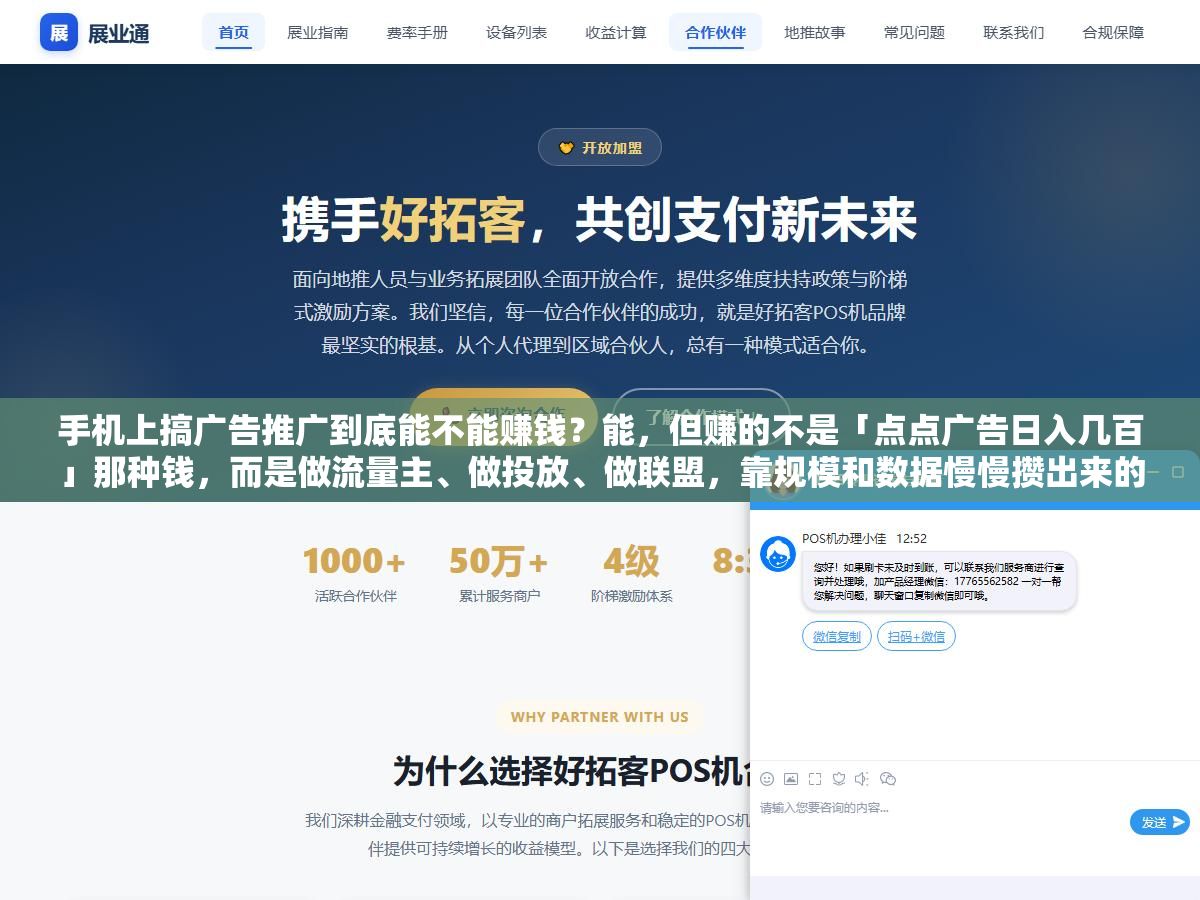Click the WeChat icon in chat toolbar
The image size is (1200, 900).
pos(887,778)
